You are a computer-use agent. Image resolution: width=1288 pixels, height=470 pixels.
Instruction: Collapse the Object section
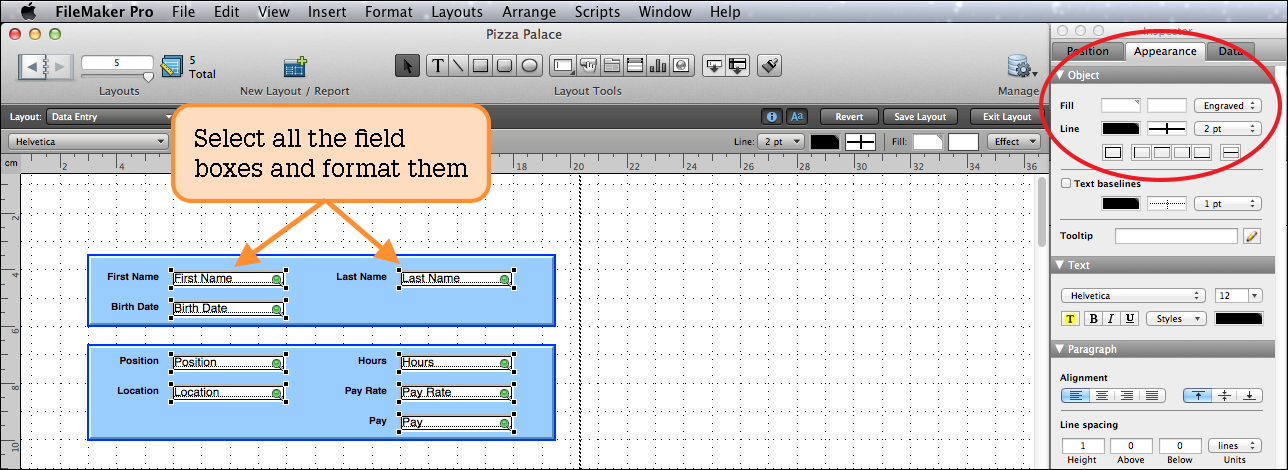1059,75
